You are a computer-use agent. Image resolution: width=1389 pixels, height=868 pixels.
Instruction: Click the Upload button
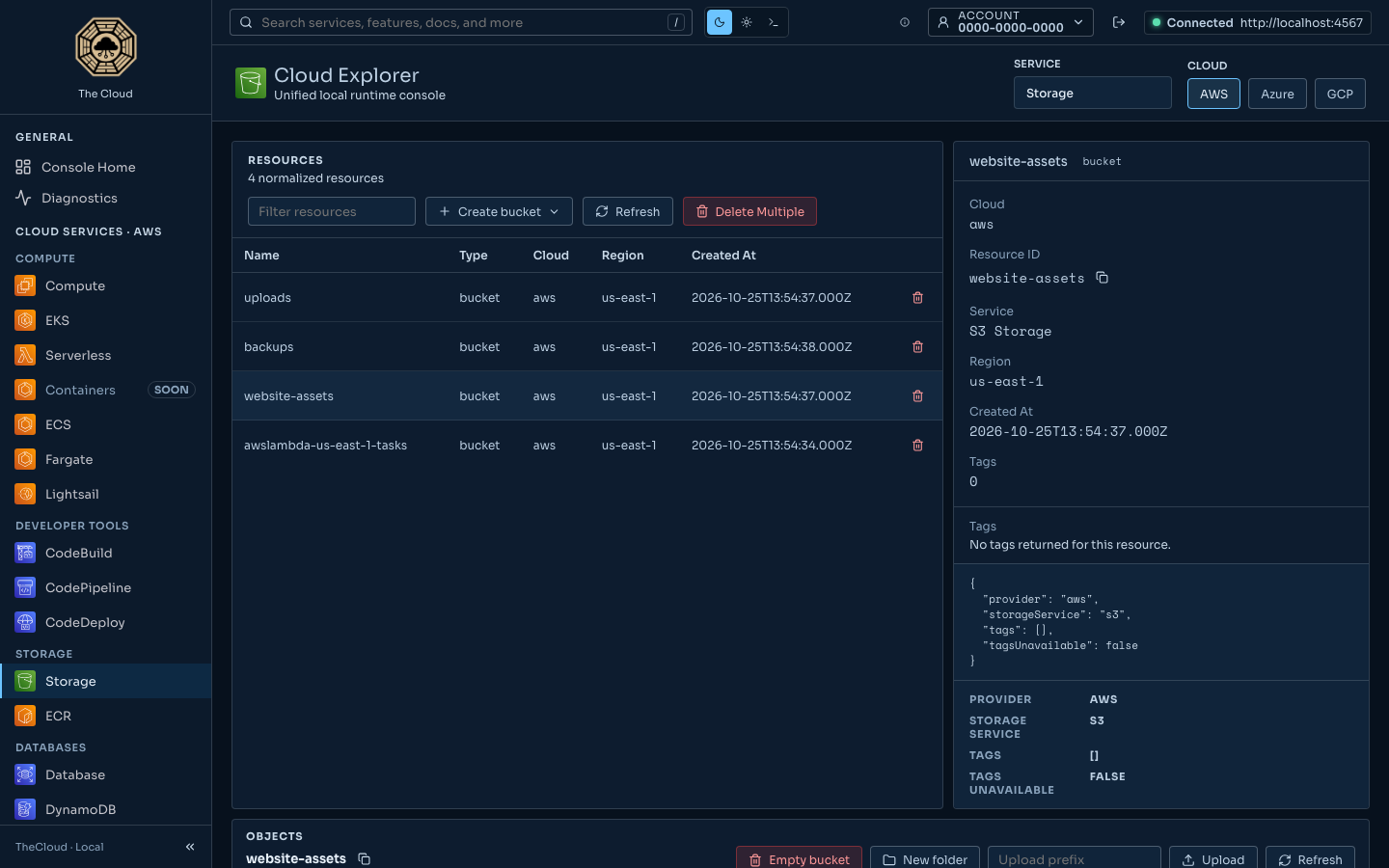click(x=1213, y=858)
